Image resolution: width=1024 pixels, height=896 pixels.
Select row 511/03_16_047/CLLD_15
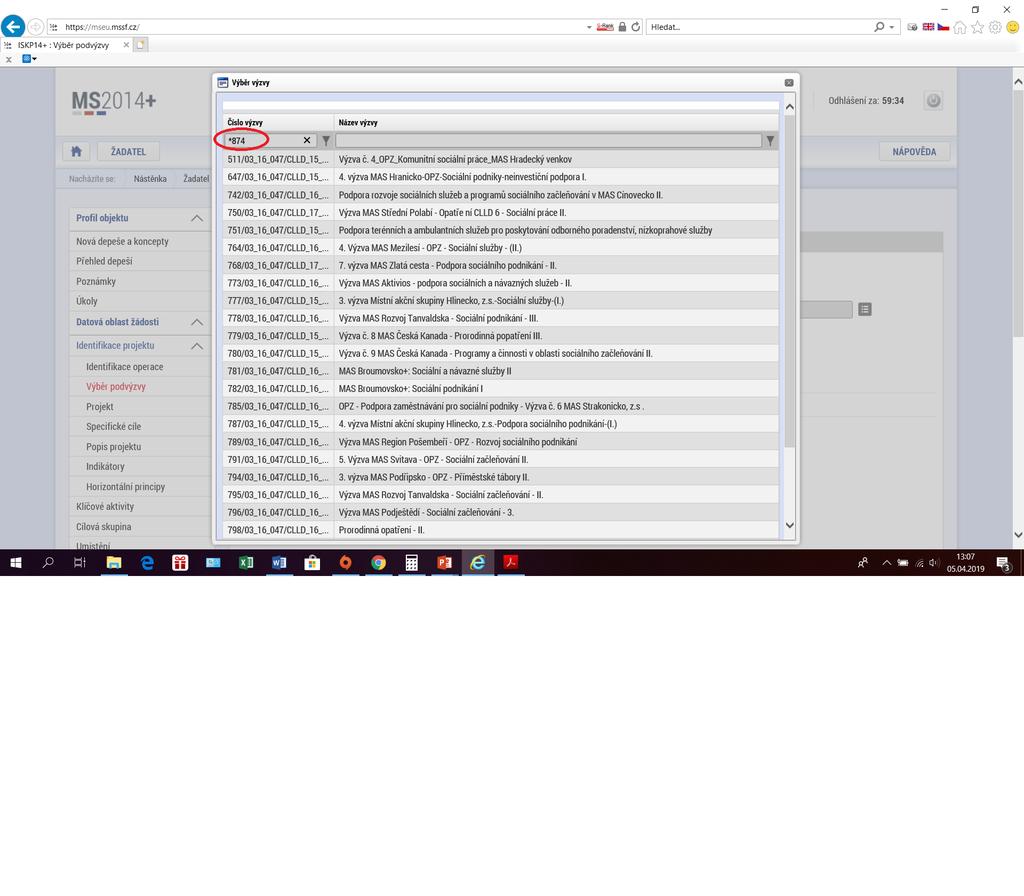[x=500, y=159]
